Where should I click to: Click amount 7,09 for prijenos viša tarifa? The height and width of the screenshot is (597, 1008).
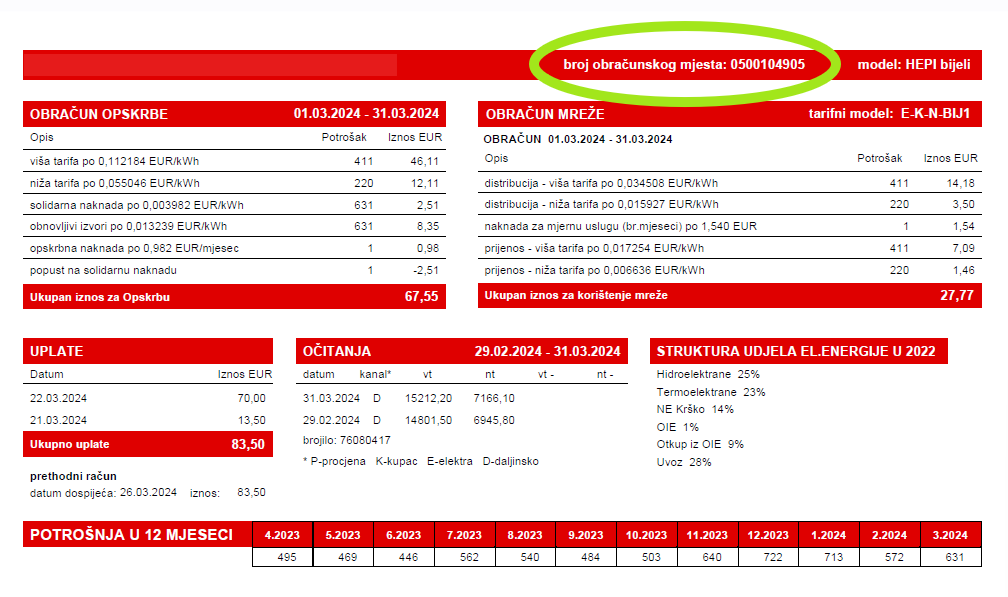coord(963,248)
